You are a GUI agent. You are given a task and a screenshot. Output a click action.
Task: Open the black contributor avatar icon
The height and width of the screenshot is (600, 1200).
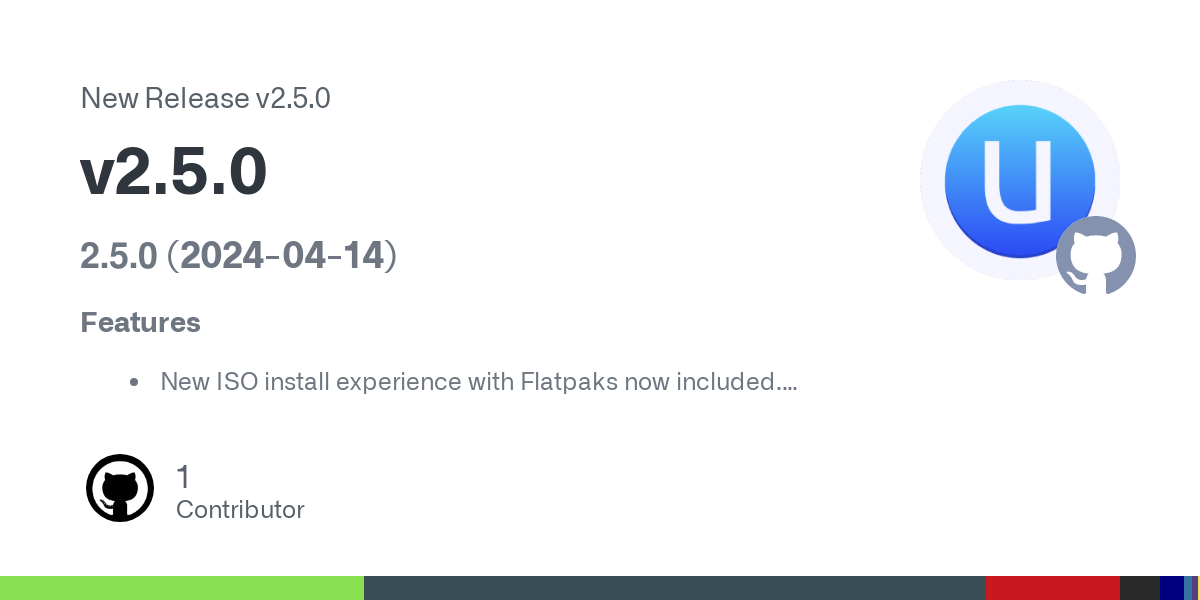[120, 488]
